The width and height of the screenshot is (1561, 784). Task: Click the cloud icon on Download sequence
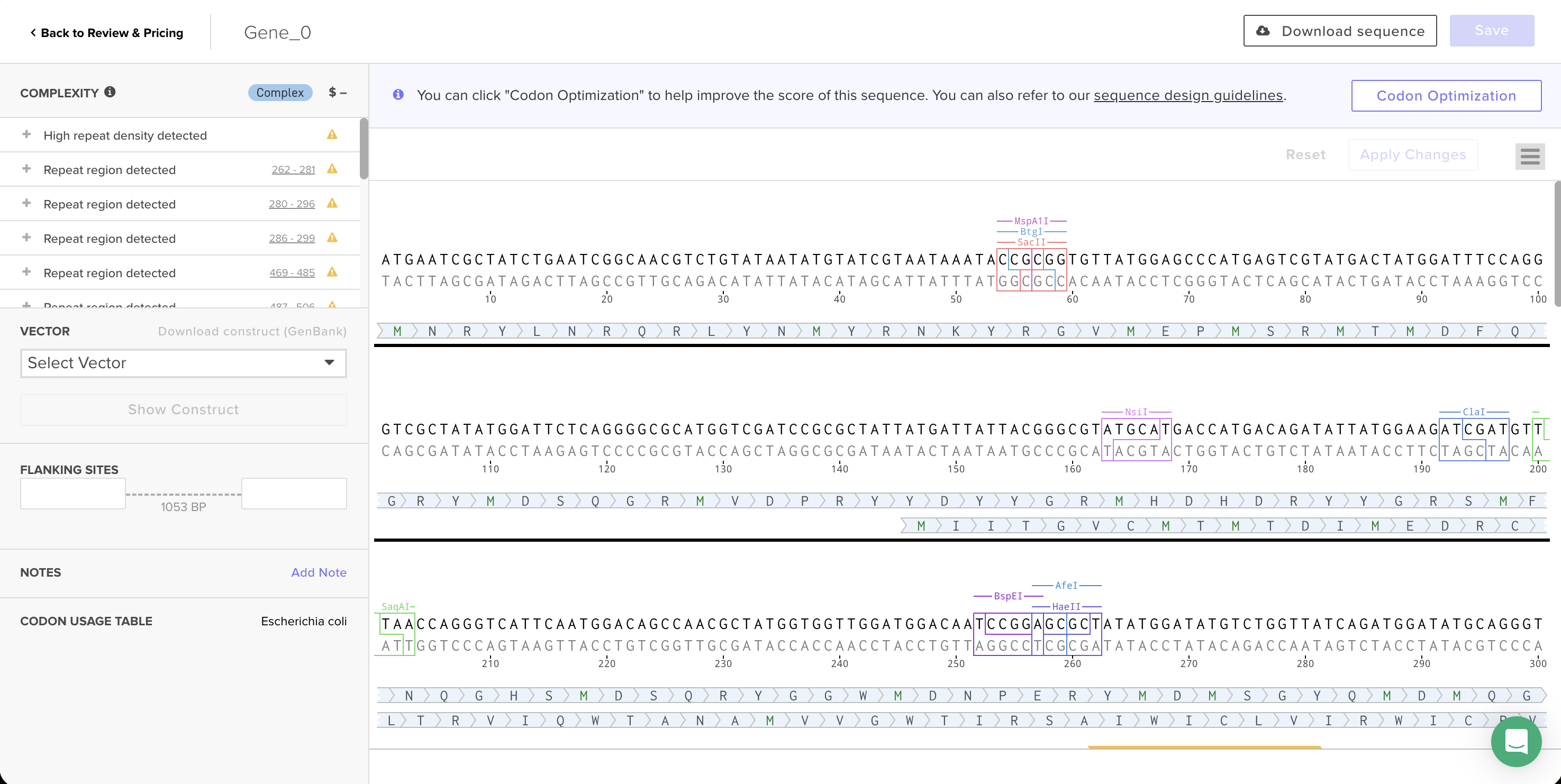click(1264, 31)
